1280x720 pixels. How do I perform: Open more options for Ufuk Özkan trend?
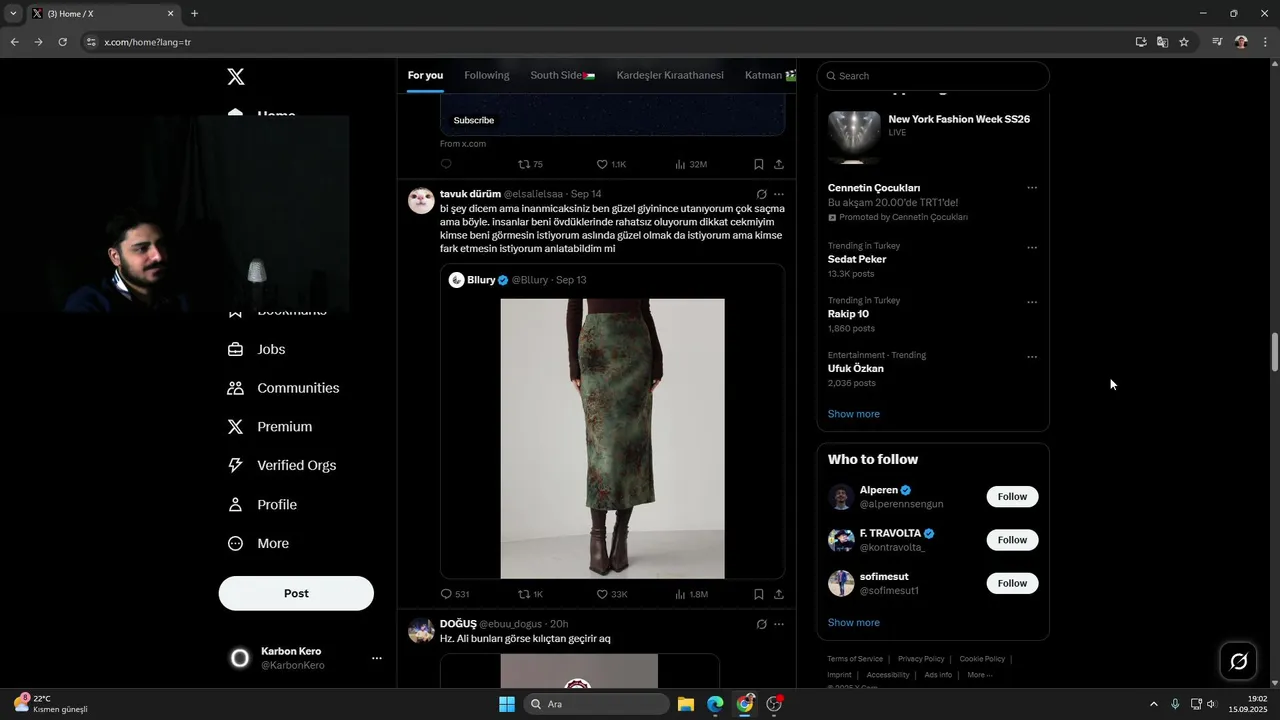pos(1032,357)
